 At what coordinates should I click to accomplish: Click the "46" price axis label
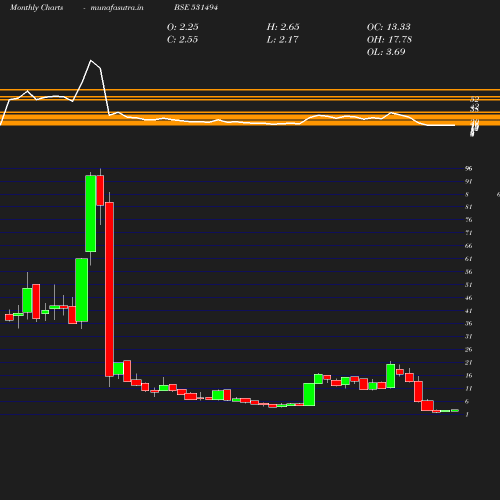[468, 298]
